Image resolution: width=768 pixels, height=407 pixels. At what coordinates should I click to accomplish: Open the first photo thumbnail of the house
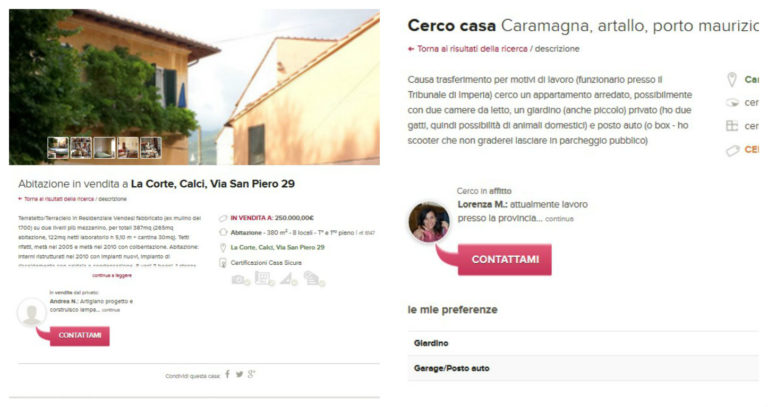(58, 147)
